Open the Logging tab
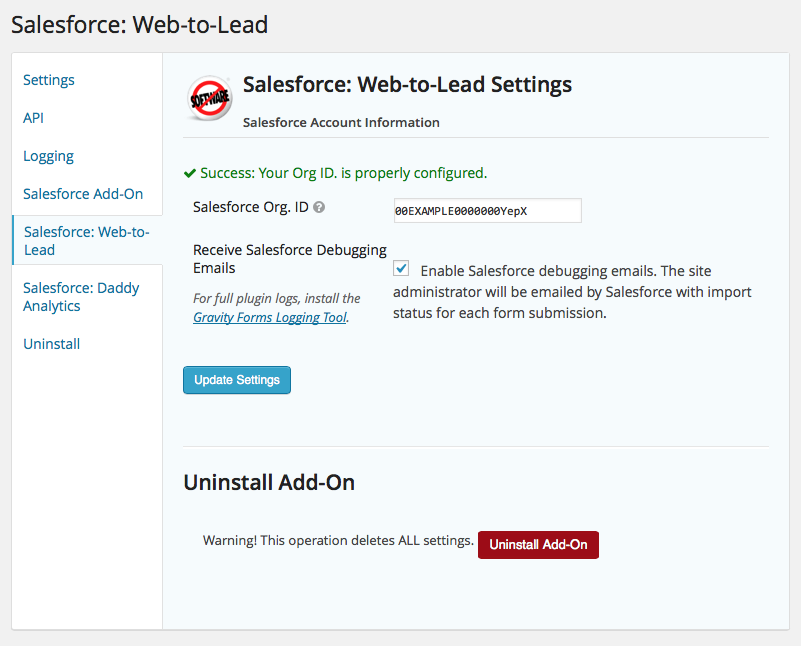The width and height of the screenshot is (801, 646). [x=49, y=156]
